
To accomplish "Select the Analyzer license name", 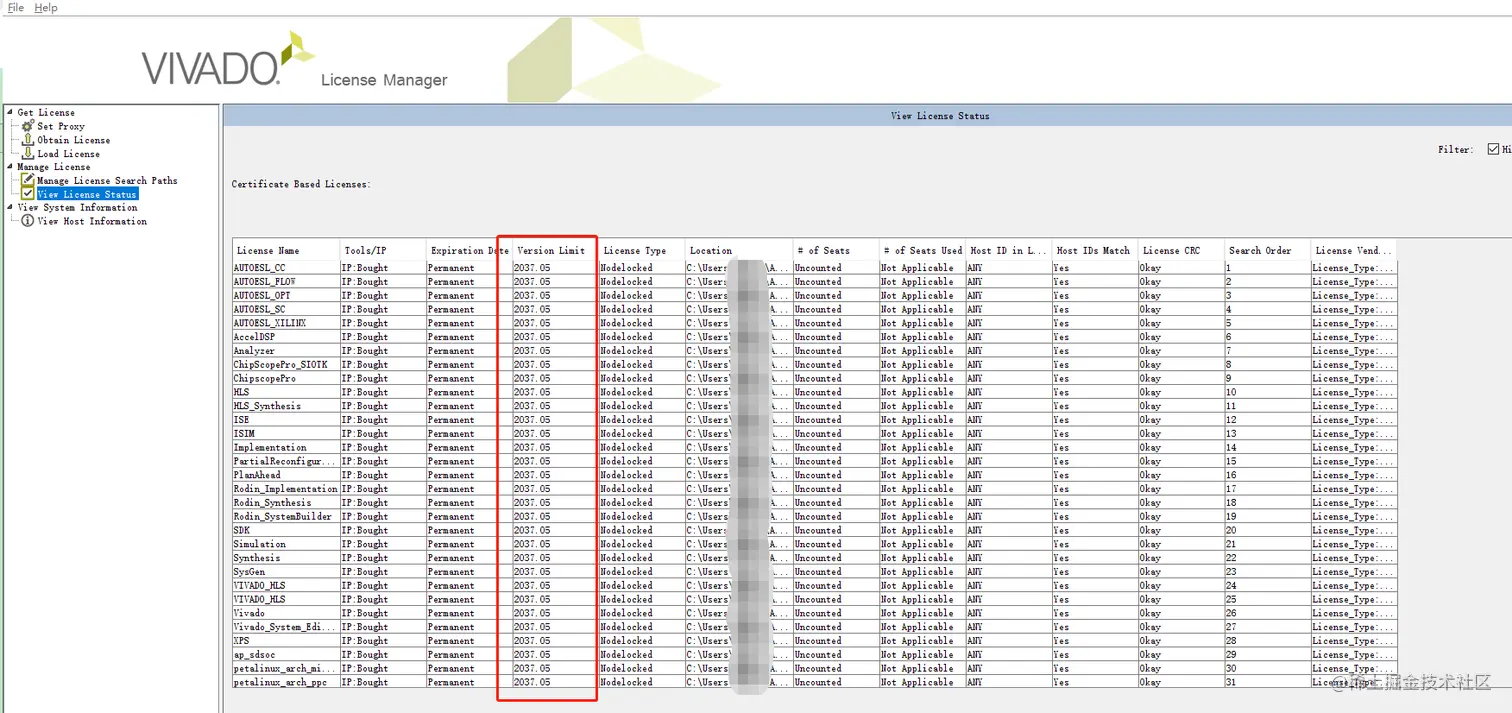I will pos(254,351).
